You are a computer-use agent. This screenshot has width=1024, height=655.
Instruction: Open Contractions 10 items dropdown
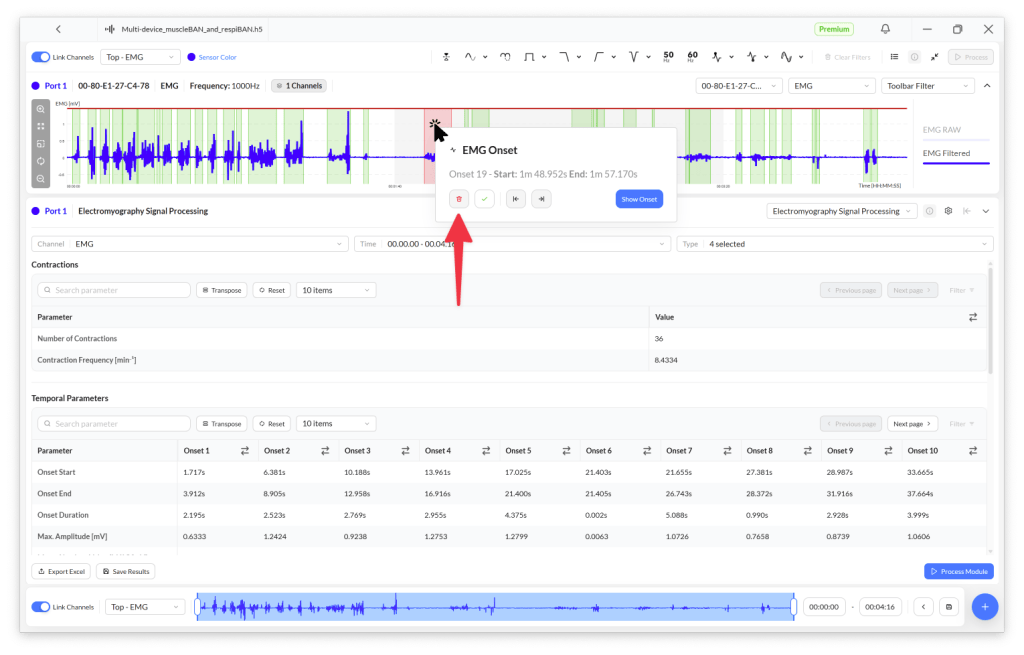(x=336, y=290)
